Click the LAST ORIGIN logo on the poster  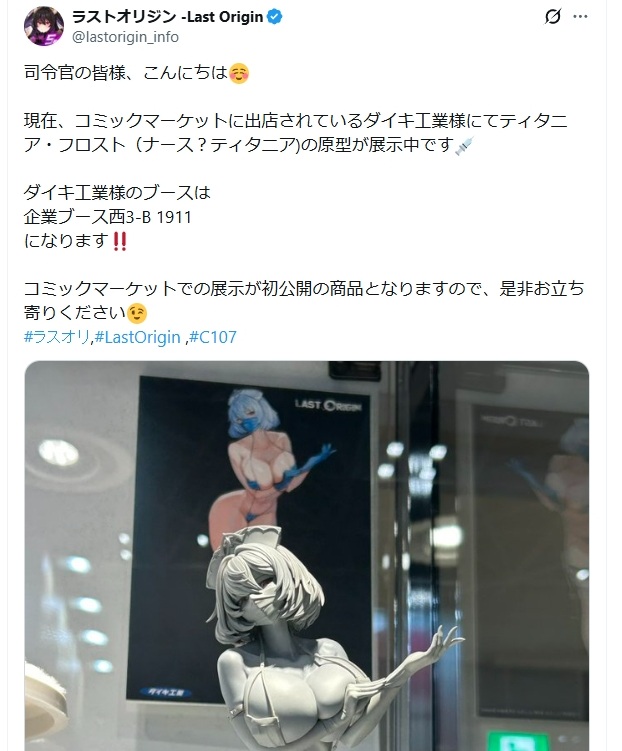coord(328,405)
